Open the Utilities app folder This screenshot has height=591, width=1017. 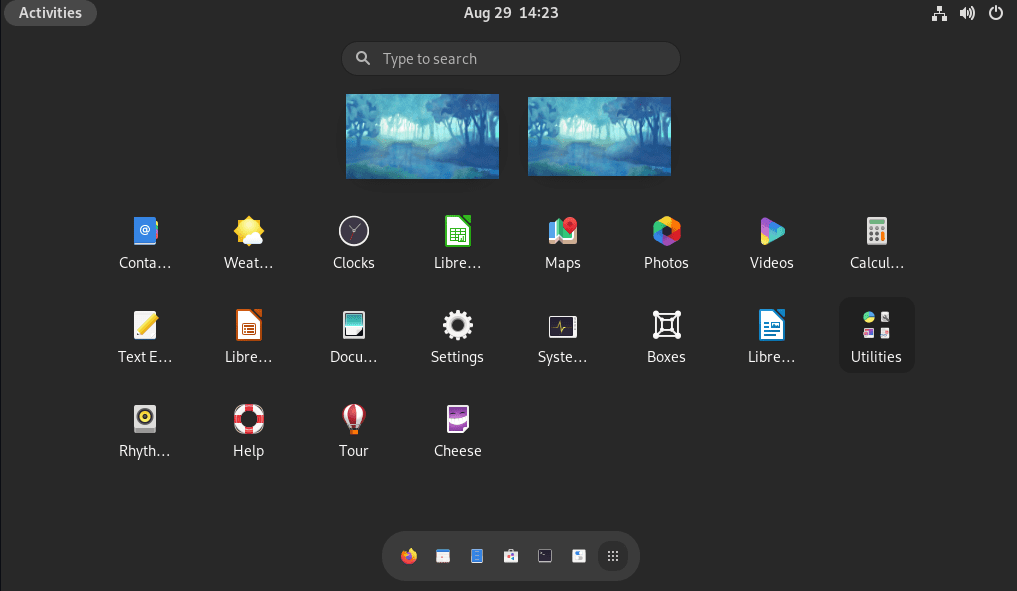tap(876, 336)
